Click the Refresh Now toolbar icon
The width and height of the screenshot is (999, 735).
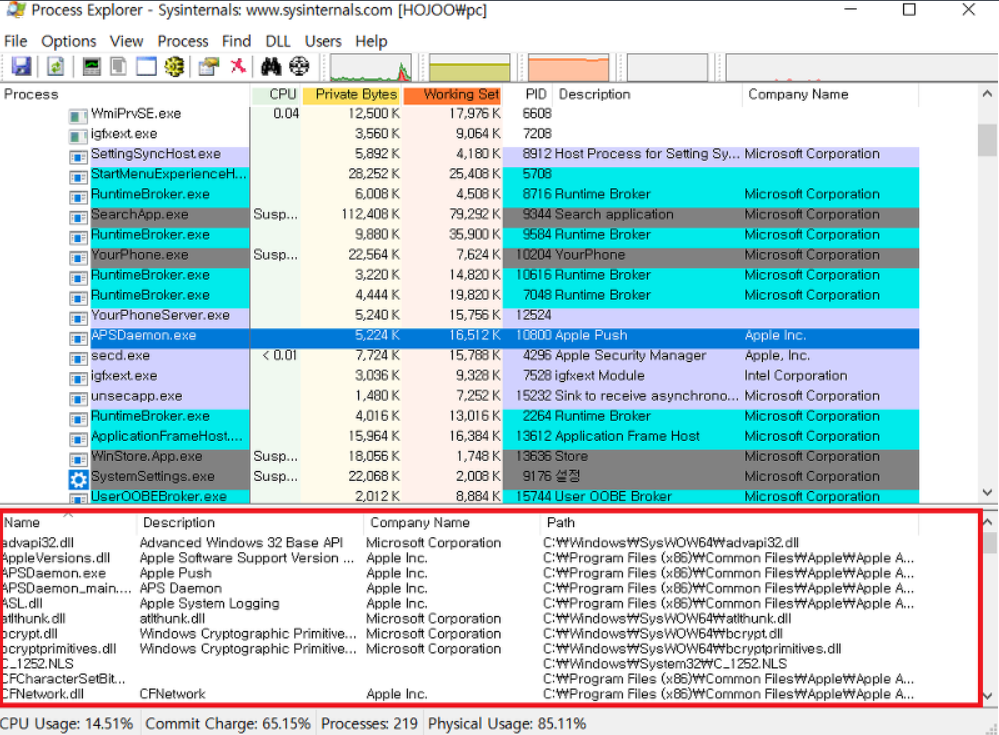point(55,66)
